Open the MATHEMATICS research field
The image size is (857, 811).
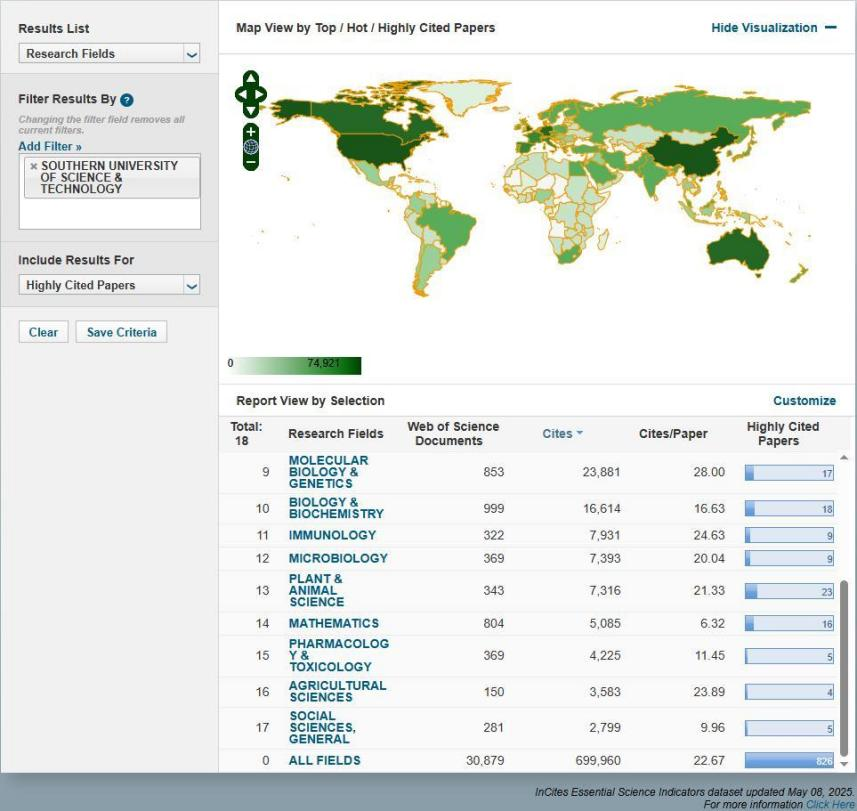[333, 623]
